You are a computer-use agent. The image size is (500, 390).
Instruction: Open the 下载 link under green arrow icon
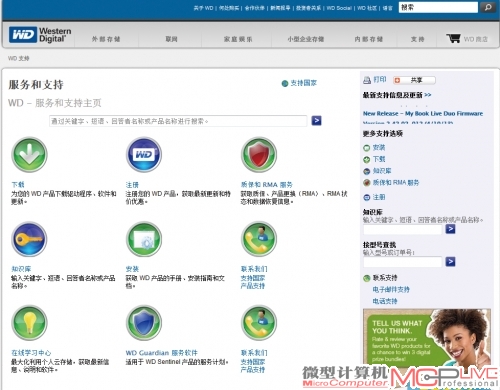click(x=18, y=185)
